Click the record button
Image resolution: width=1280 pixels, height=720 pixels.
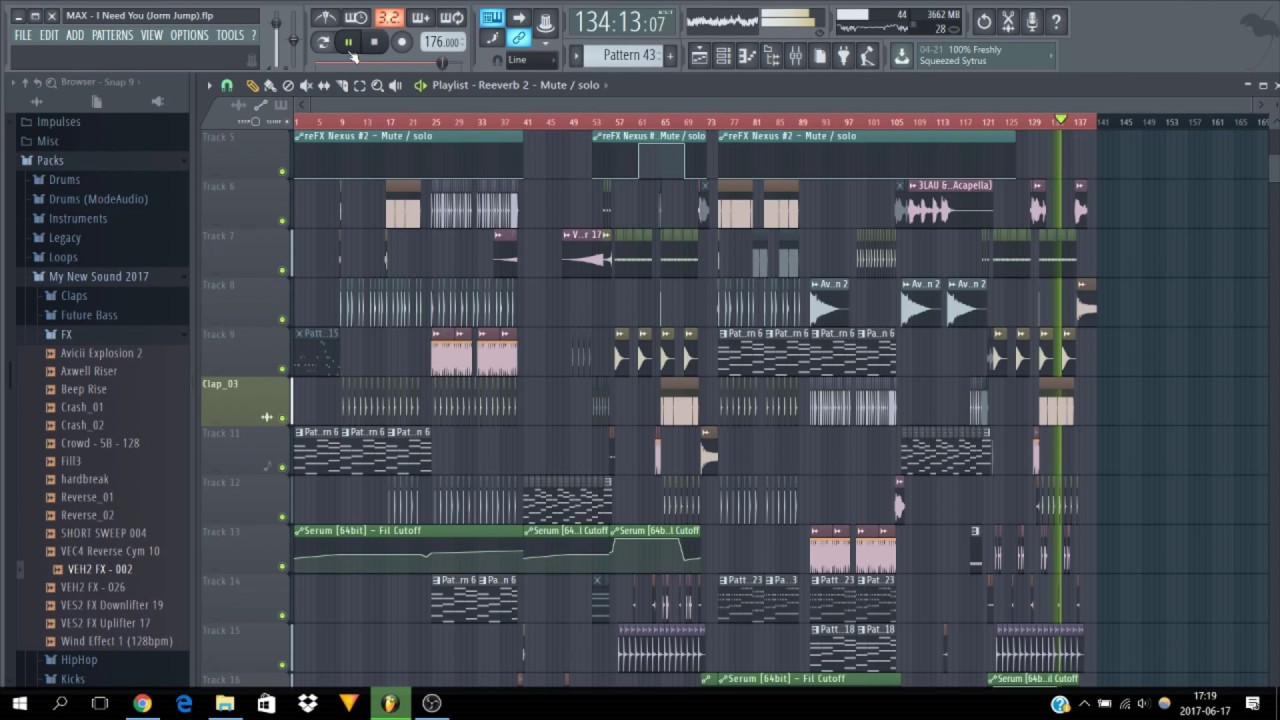pyautogui.click(x=401, y=42)
